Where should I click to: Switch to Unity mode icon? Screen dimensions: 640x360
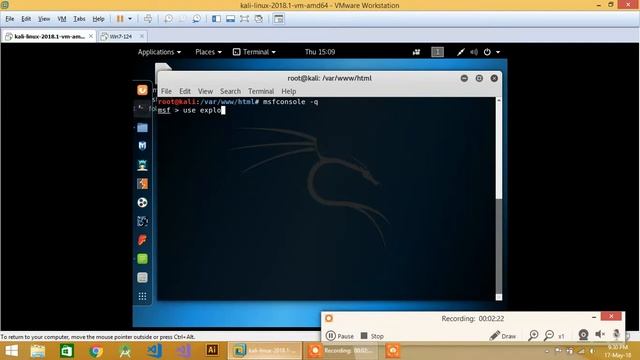coord(259,19)
